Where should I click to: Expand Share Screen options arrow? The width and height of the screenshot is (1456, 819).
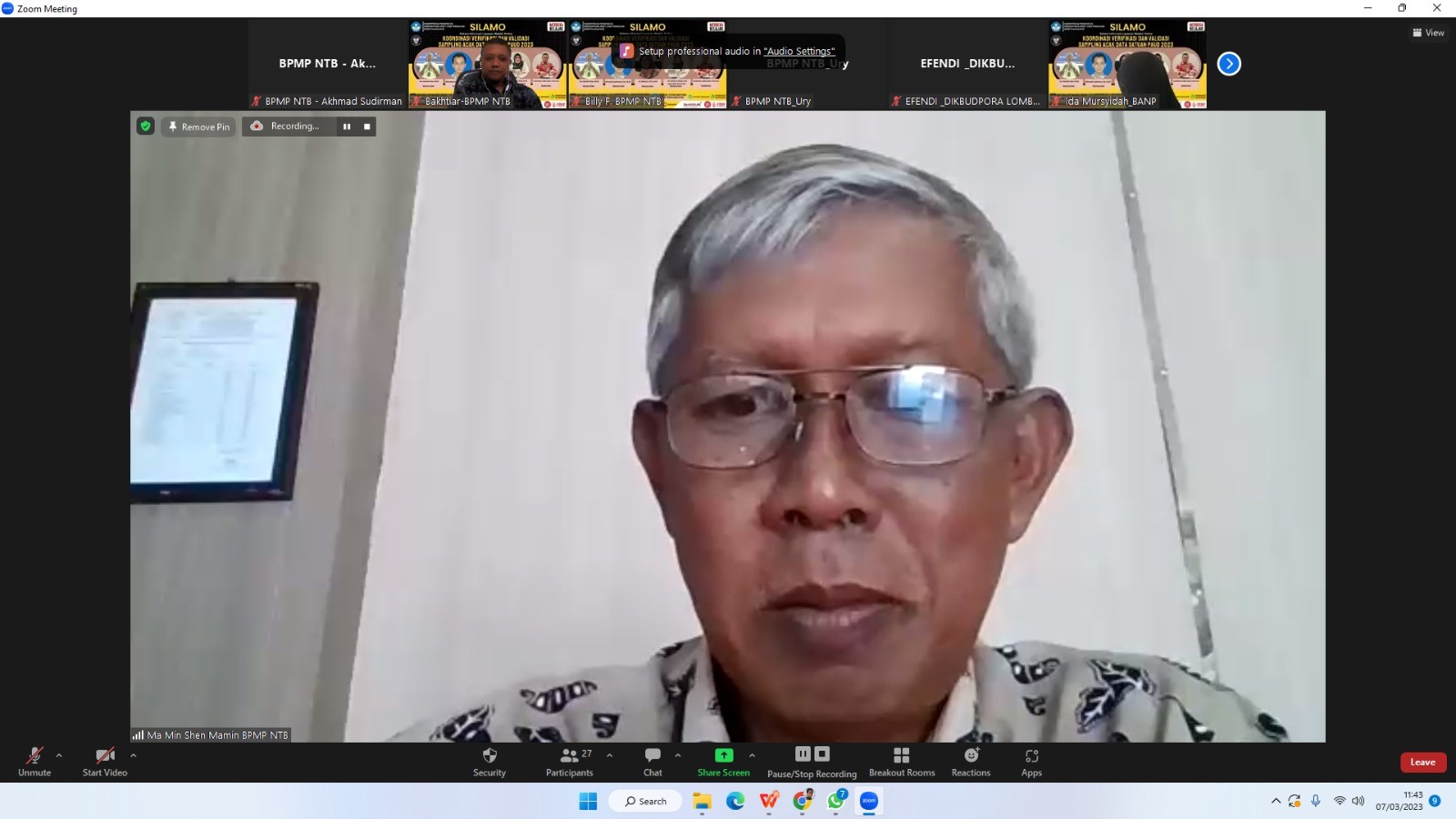pyautogui.click(x=752, y=755)
